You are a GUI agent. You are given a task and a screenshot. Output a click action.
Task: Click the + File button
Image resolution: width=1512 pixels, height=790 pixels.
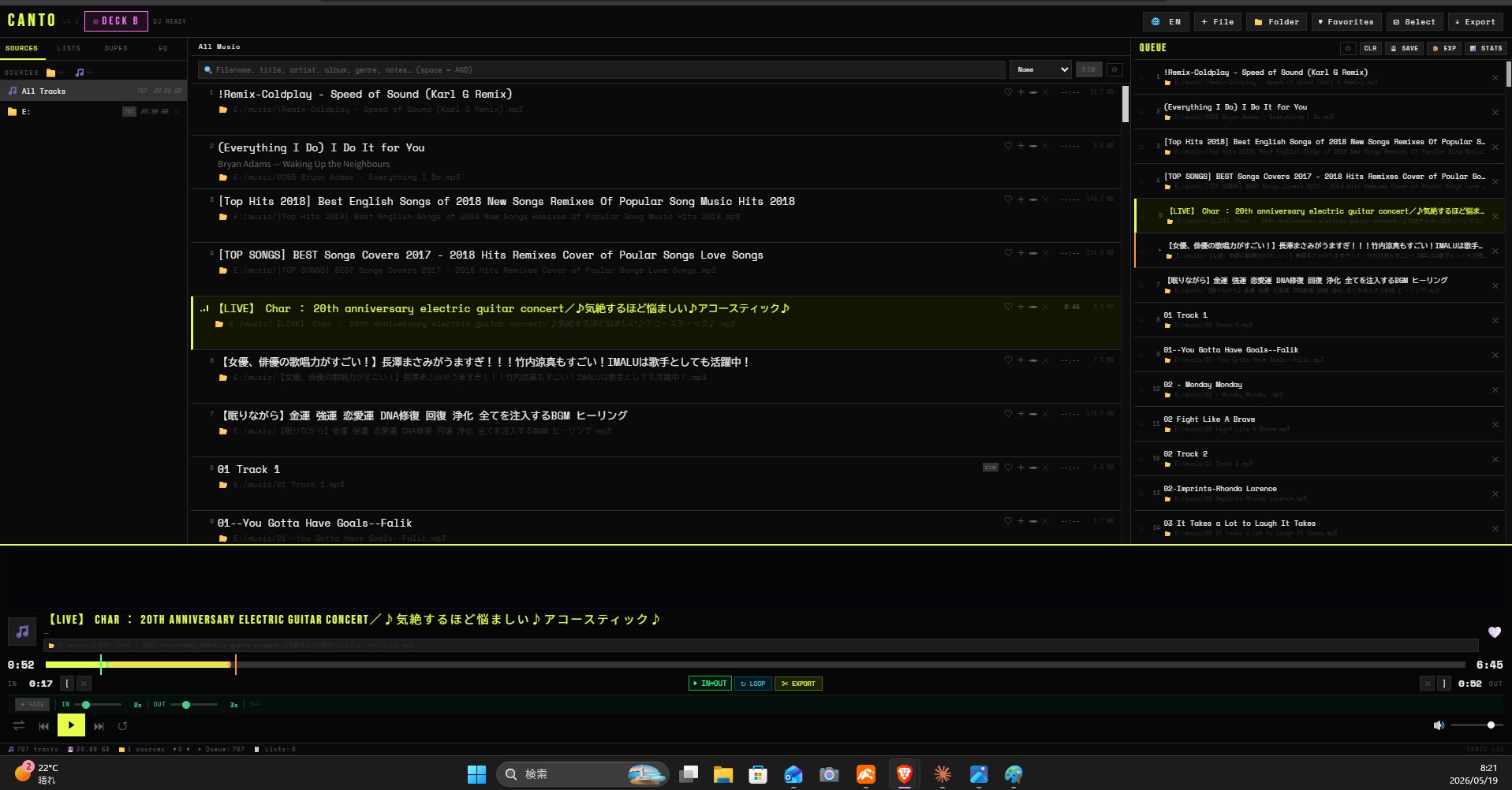coord(1217,22)
